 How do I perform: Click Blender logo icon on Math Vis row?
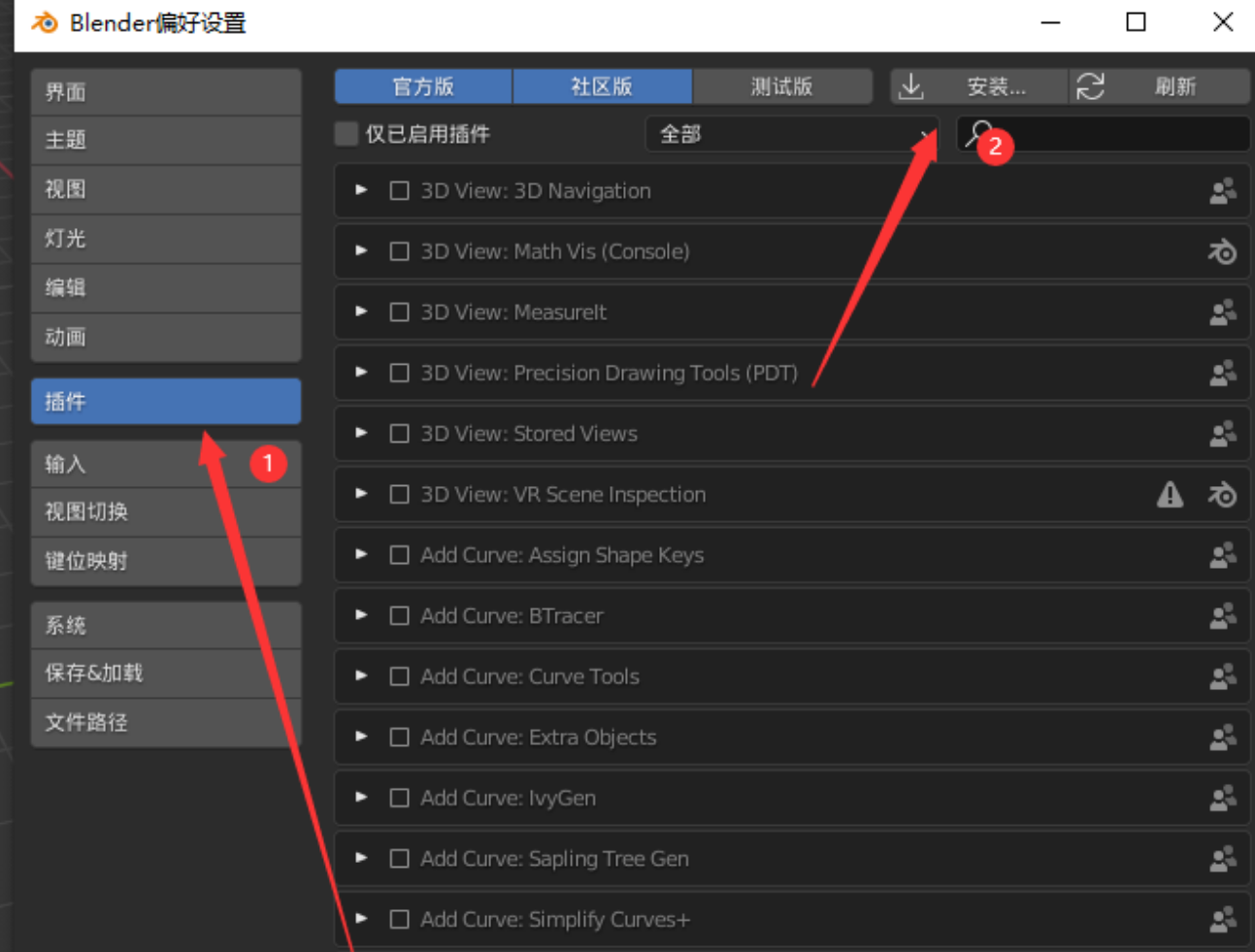click(1223, 251)
